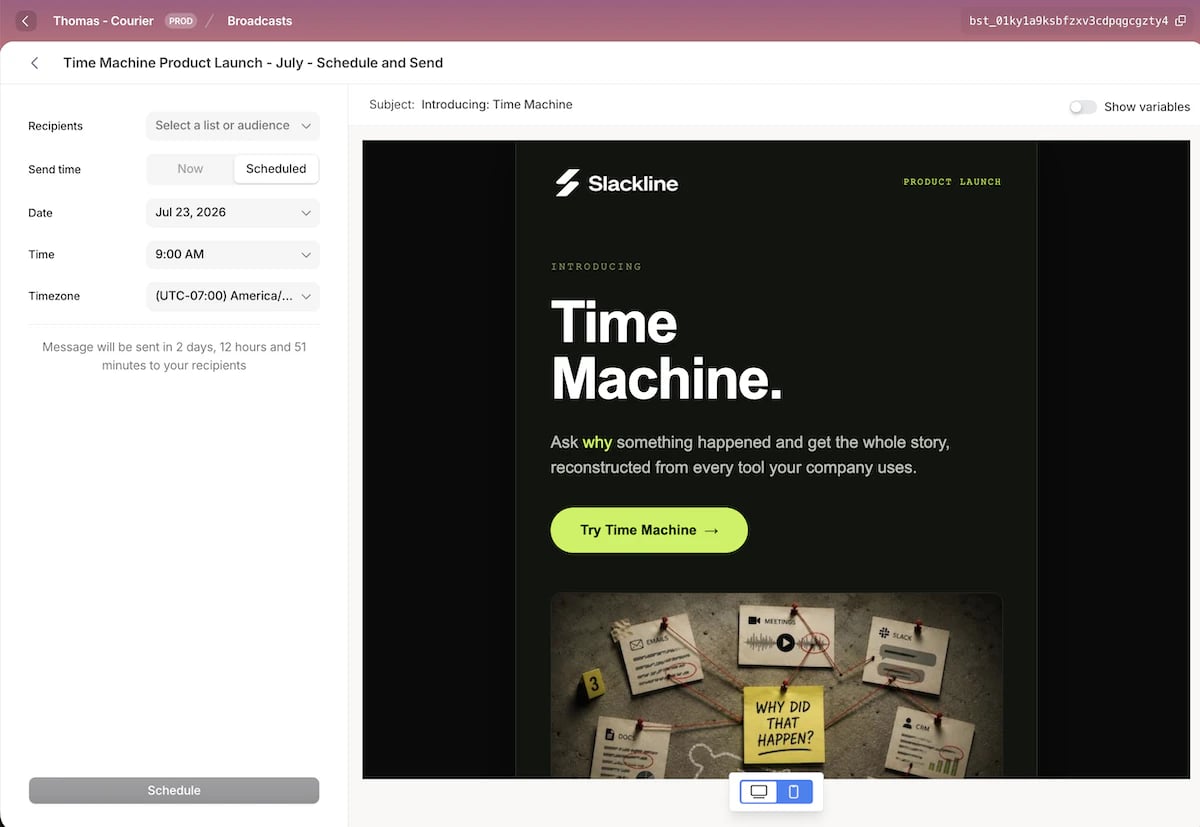Click the evidence board image in email preview
This screenshot has height=827, width=1200.
click(776, 685)
